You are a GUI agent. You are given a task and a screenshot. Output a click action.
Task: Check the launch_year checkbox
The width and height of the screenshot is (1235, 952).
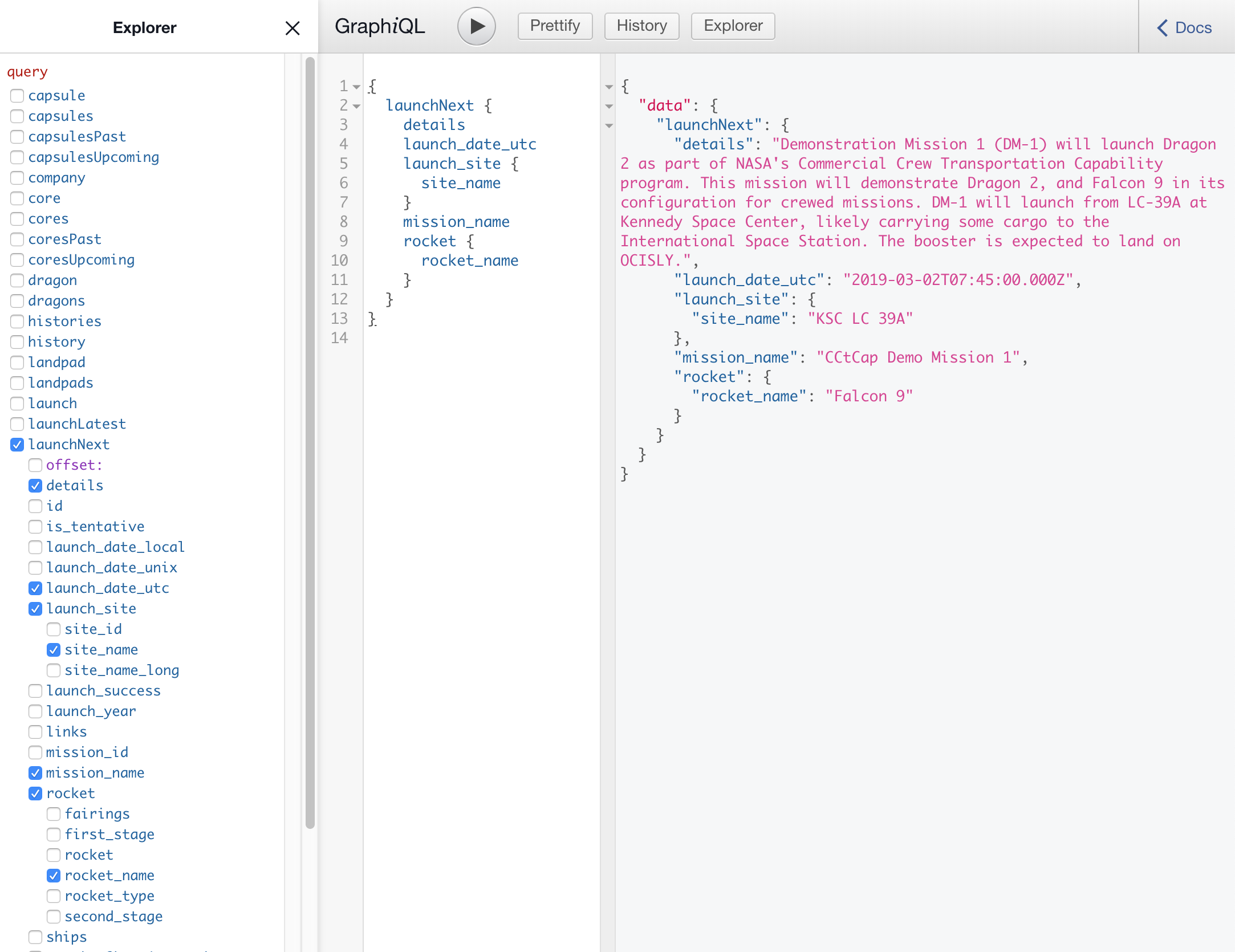tap(35, 711)
